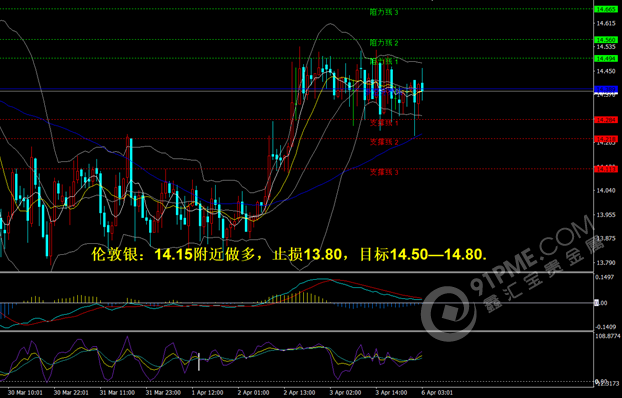The height and width of the screenshot is (398, 622).
Task: Click the green 14.665 price tag
Action: (605, 9)
